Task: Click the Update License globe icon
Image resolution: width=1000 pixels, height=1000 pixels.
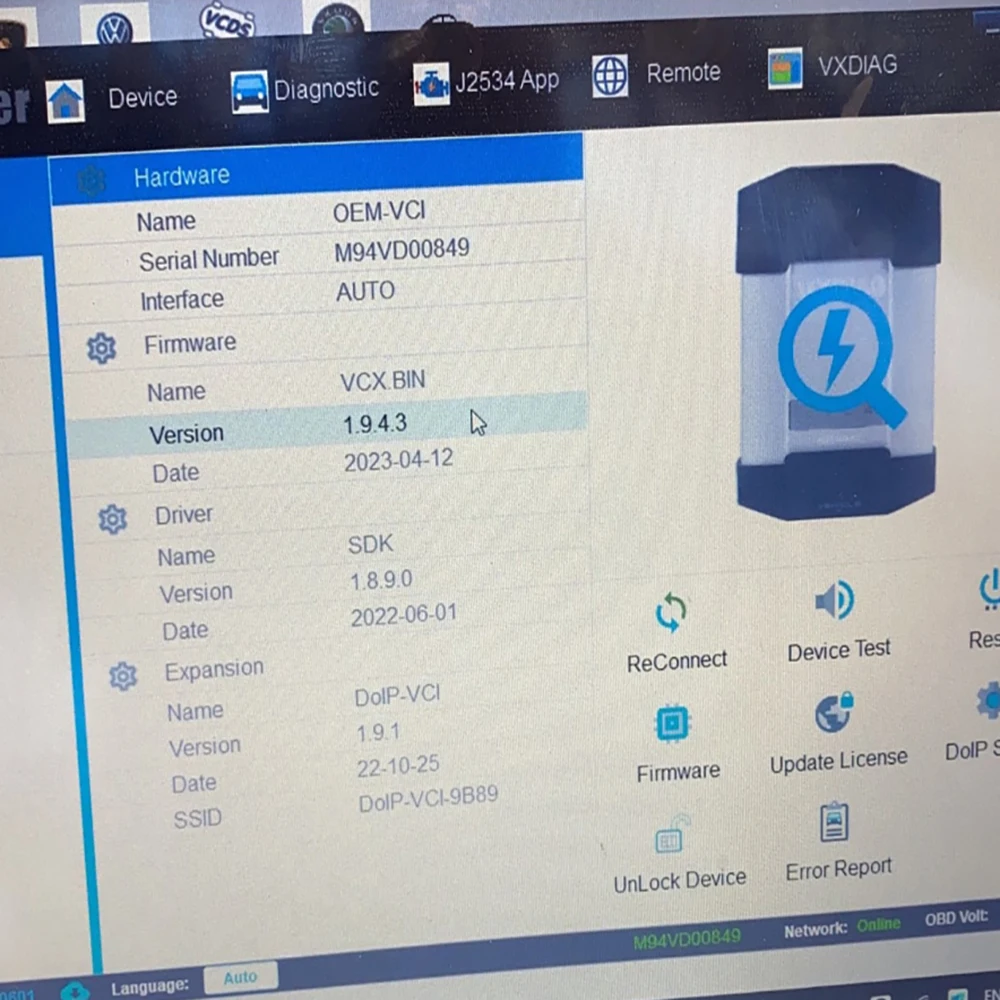Action: 834,712
